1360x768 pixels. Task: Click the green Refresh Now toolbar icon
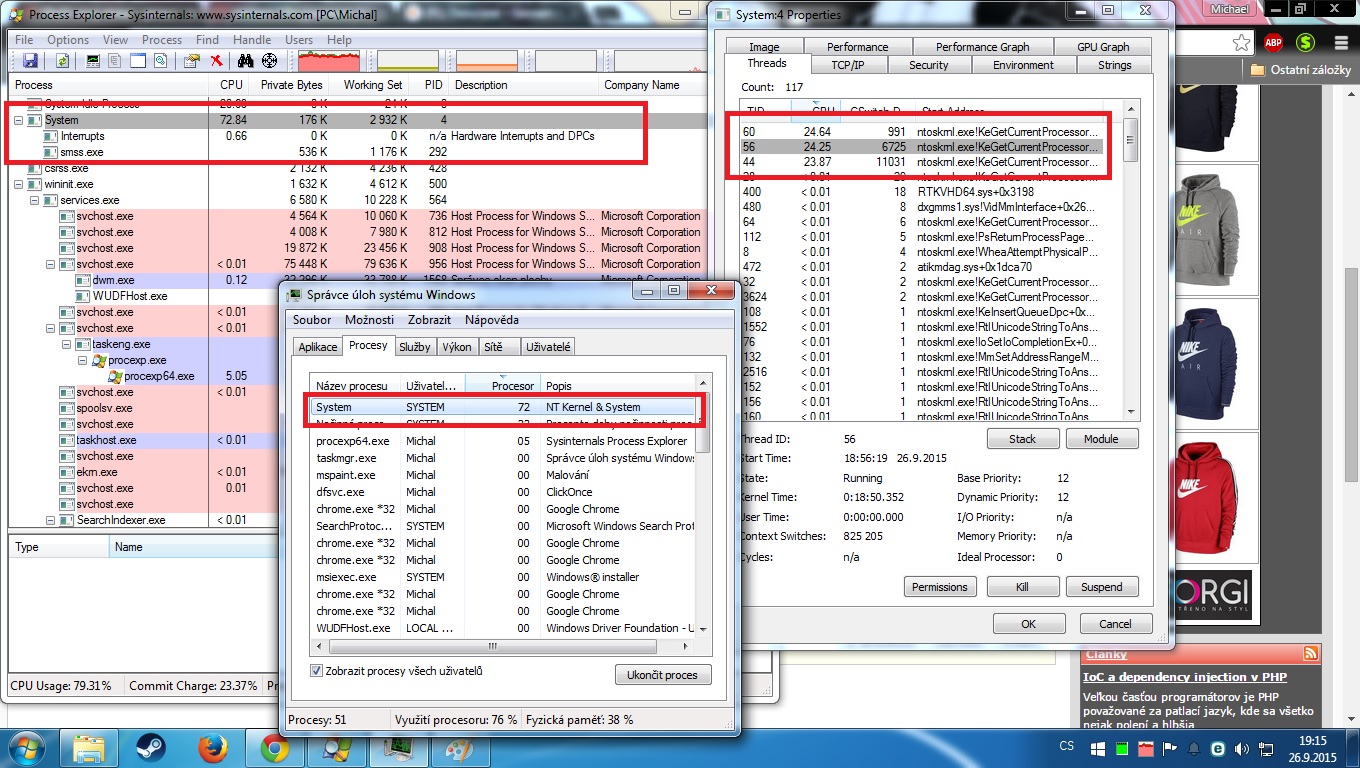pos(62,61)
